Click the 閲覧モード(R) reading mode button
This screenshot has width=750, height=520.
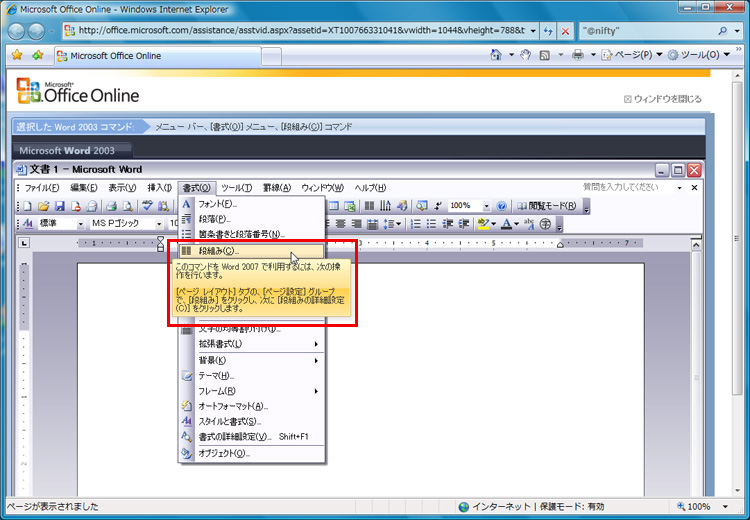click(x=547, y=206)
